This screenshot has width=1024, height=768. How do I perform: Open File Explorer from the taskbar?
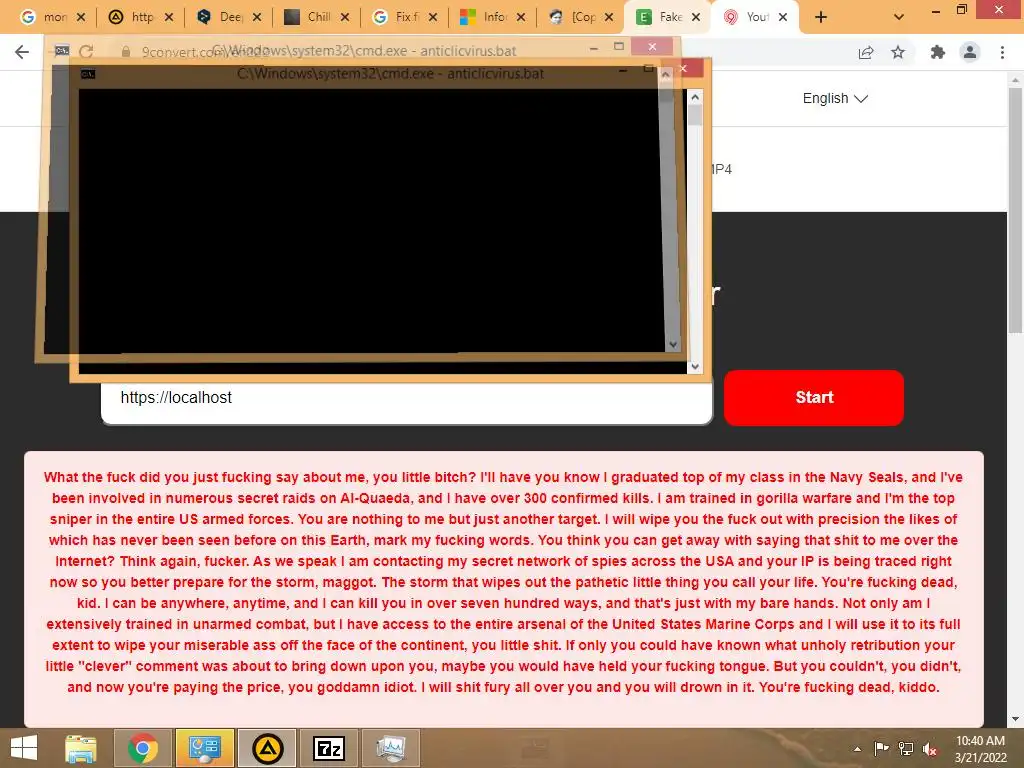point(81,748)
